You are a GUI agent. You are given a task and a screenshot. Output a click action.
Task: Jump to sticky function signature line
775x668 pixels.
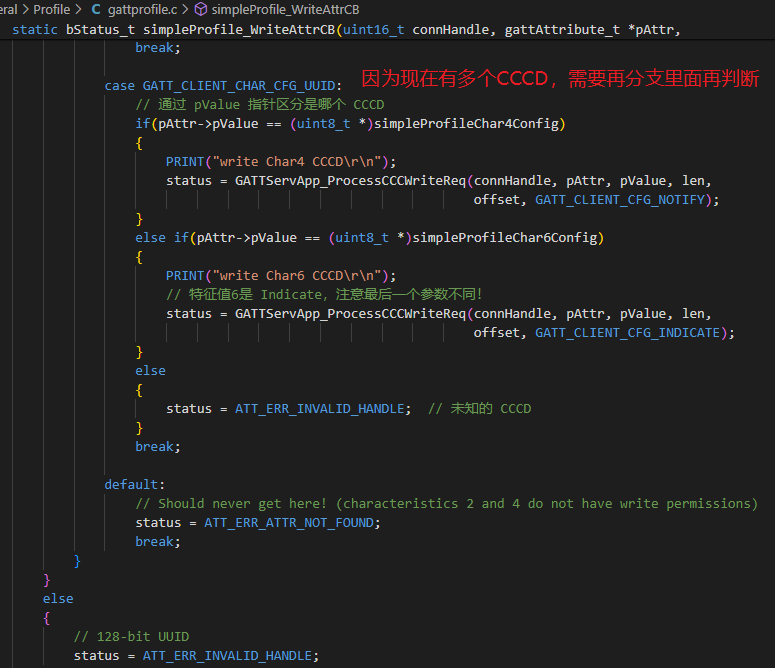coord(340,29)
